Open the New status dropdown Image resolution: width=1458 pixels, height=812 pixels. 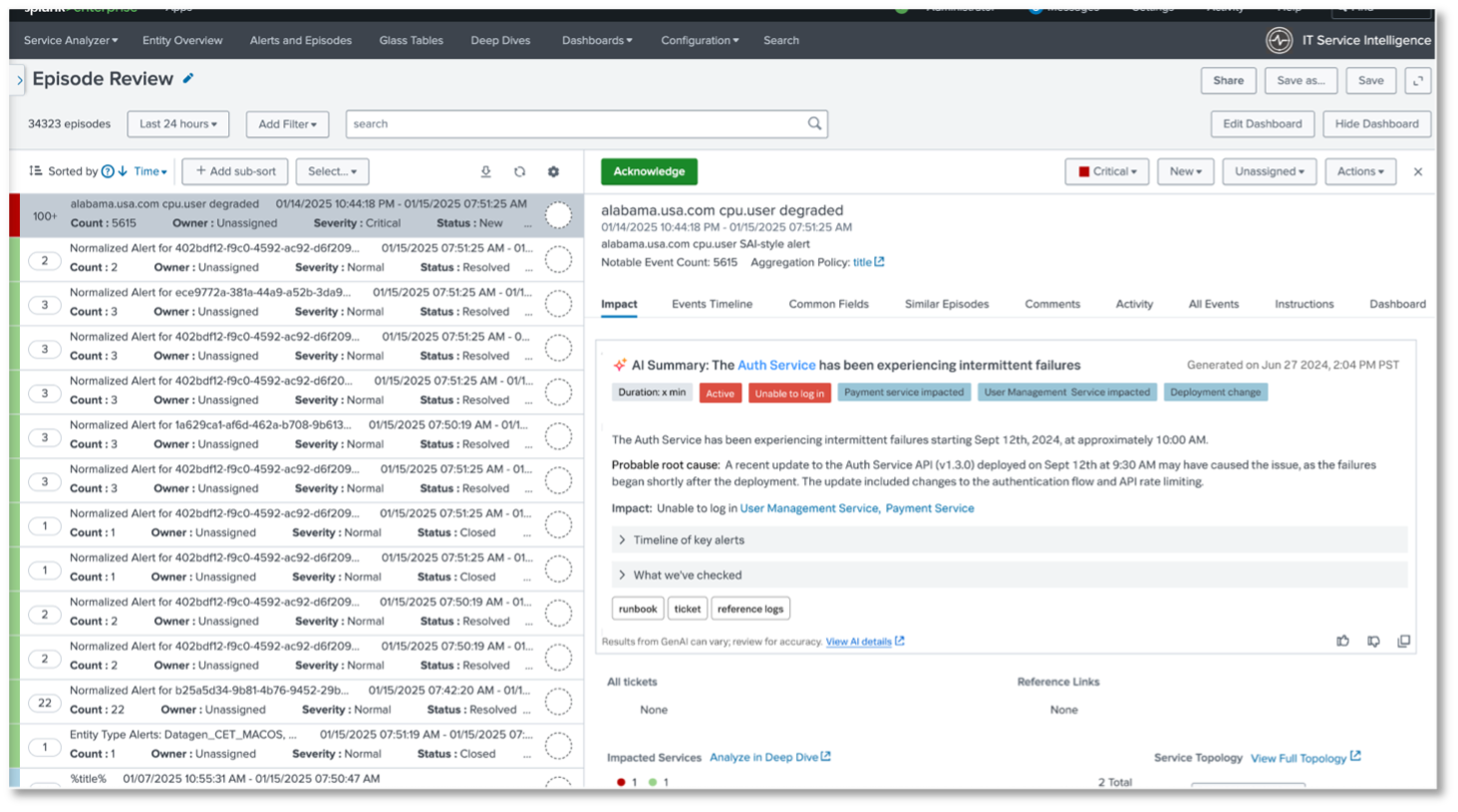pos(1185,171)
